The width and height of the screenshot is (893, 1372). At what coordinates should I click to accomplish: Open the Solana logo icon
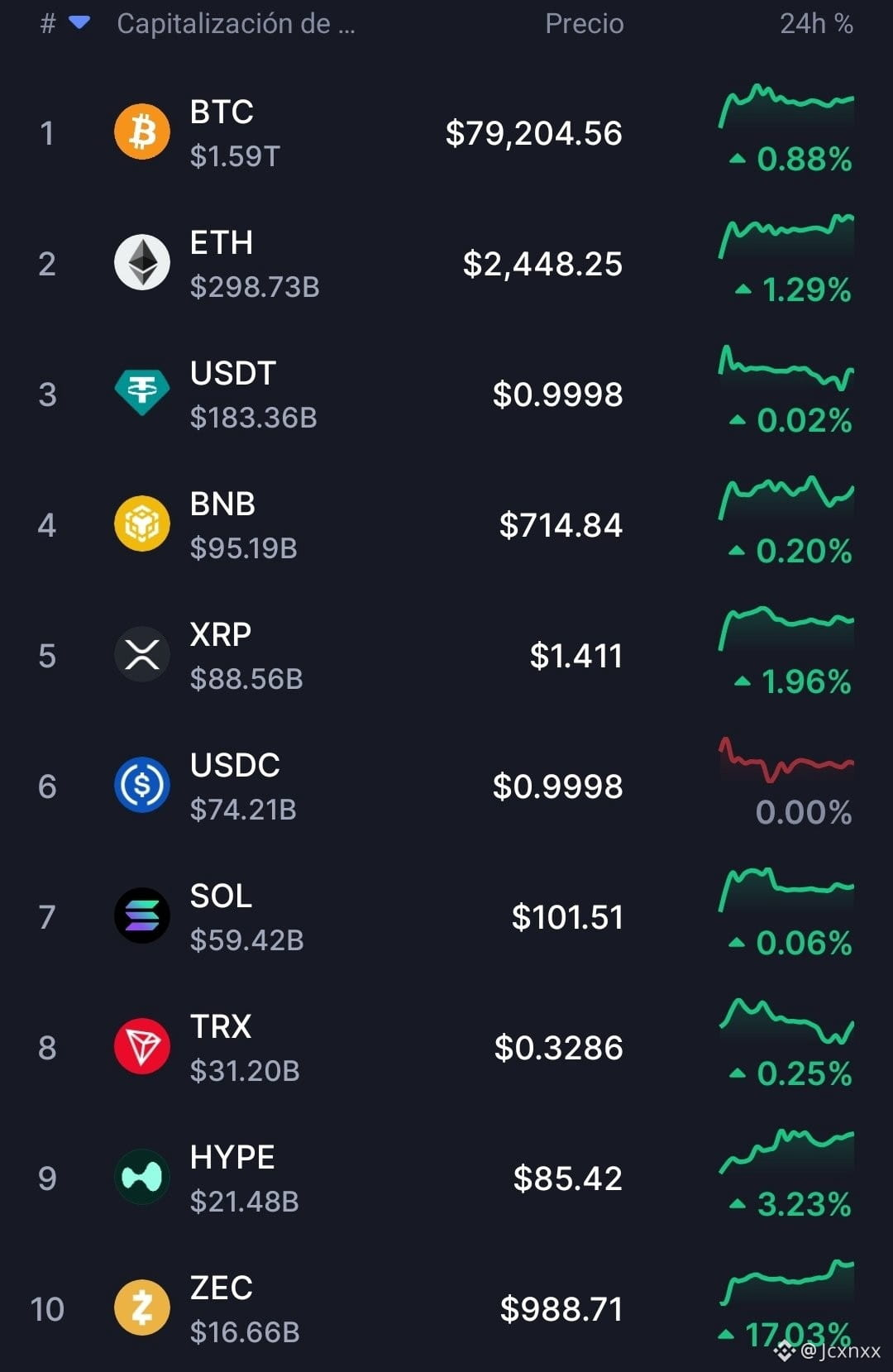[142, 915]
